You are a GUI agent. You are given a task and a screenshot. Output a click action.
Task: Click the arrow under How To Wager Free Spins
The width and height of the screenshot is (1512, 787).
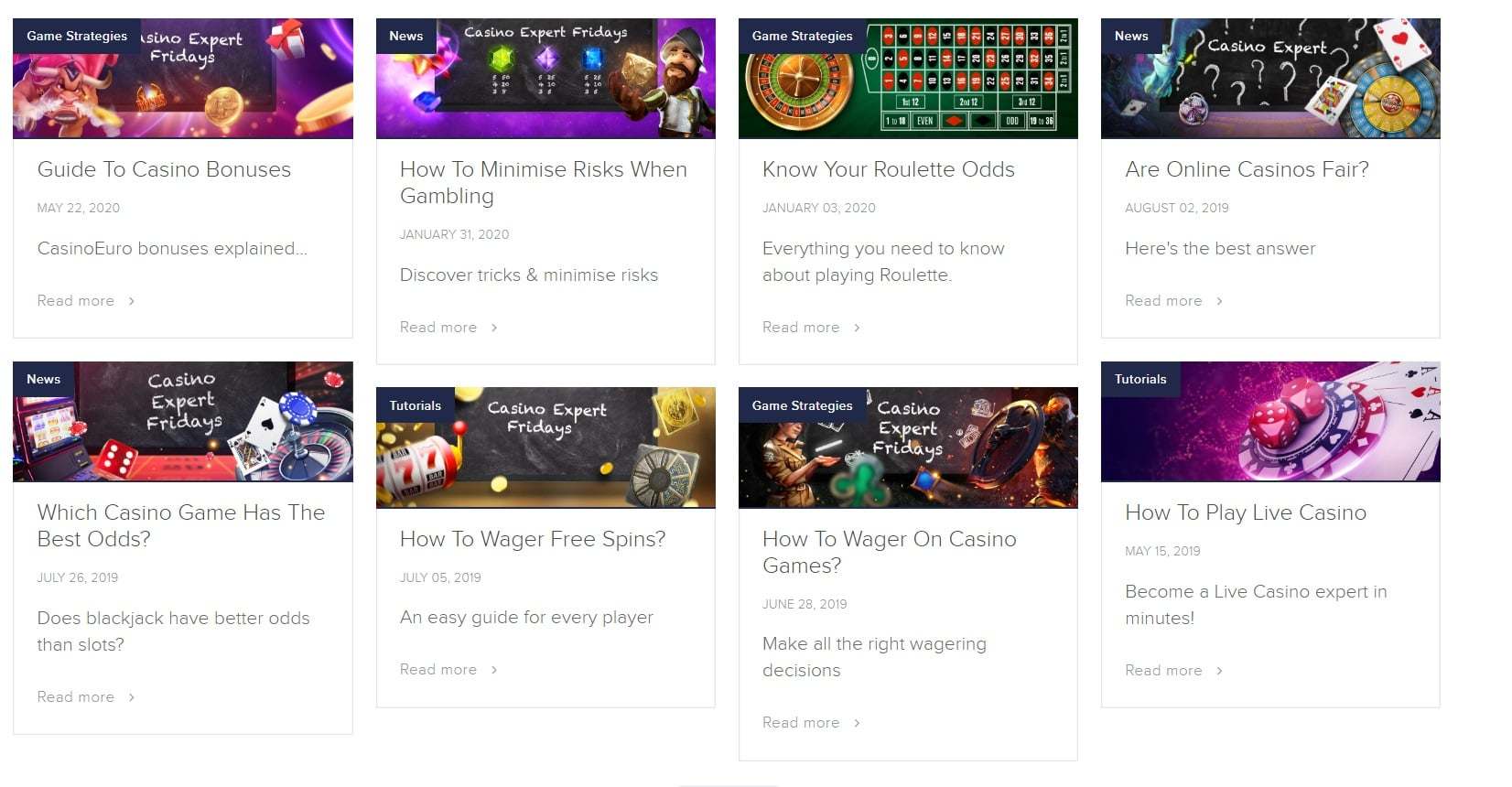(494, 670)
